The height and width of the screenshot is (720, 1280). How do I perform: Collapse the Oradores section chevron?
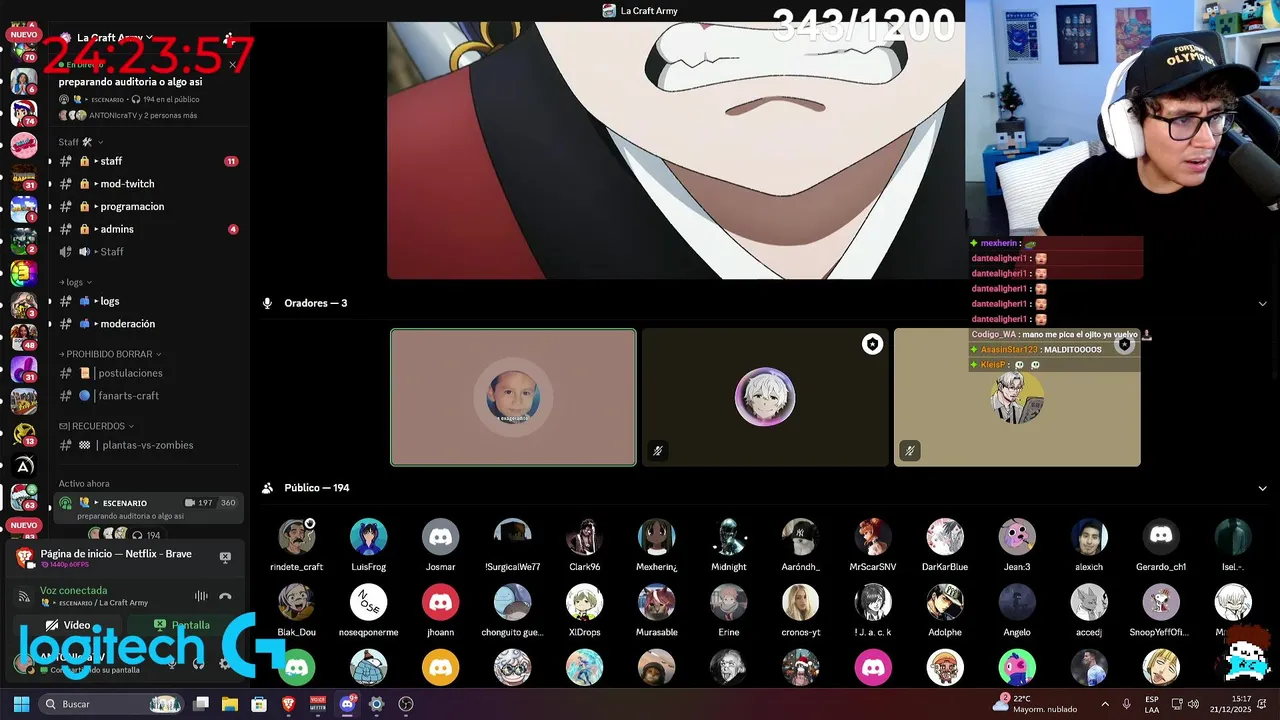coord(1262,303)
